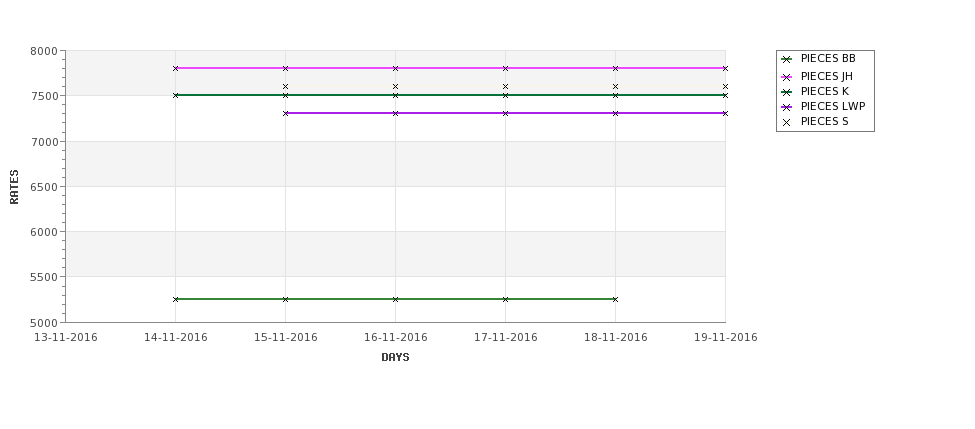The image size is (975, 429).
Task: Click the 6500 y-axis tick label
Action: pos(44,187)
